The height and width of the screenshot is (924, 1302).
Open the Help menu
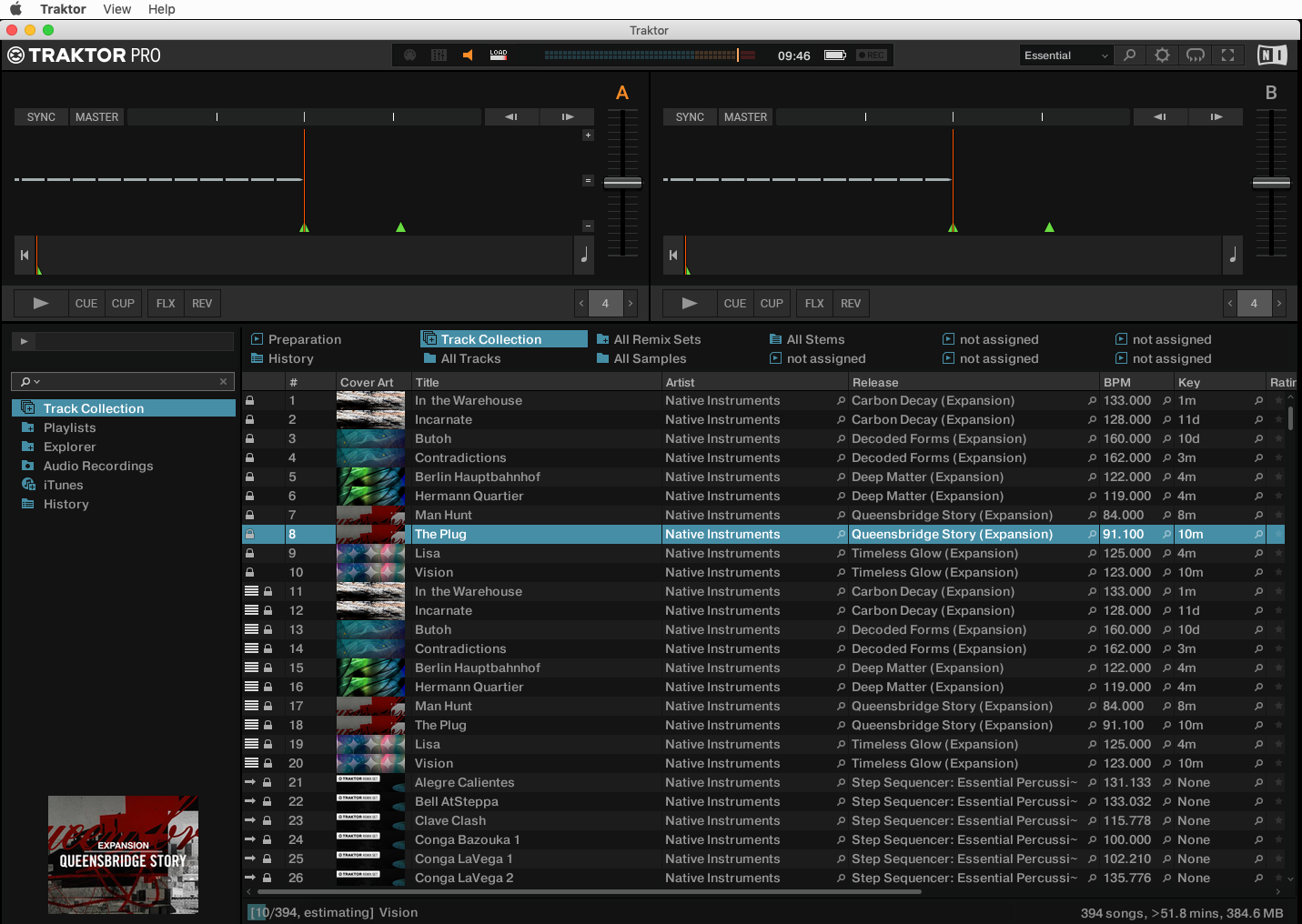click(162, 9)
